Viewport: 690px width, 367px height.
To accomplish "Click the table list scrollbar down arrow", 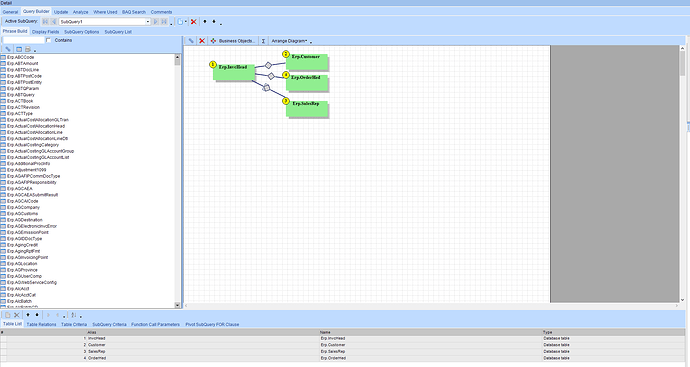I will click(x=177, y=305).
